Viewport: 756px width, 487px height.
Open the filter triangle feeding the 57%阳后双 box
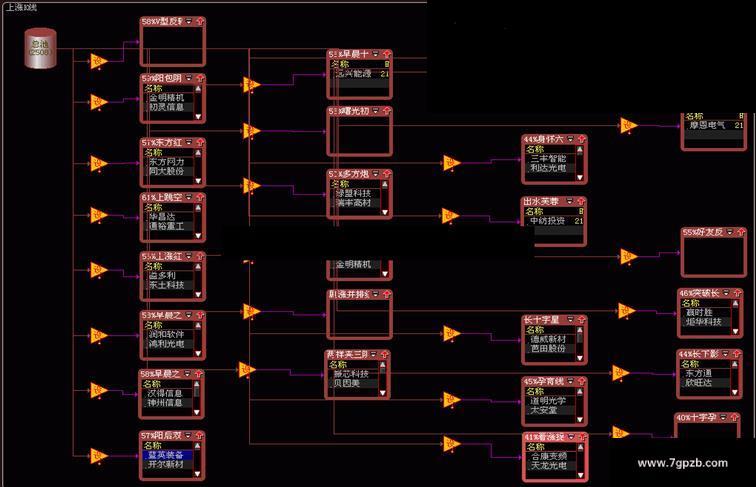[99, 456]
